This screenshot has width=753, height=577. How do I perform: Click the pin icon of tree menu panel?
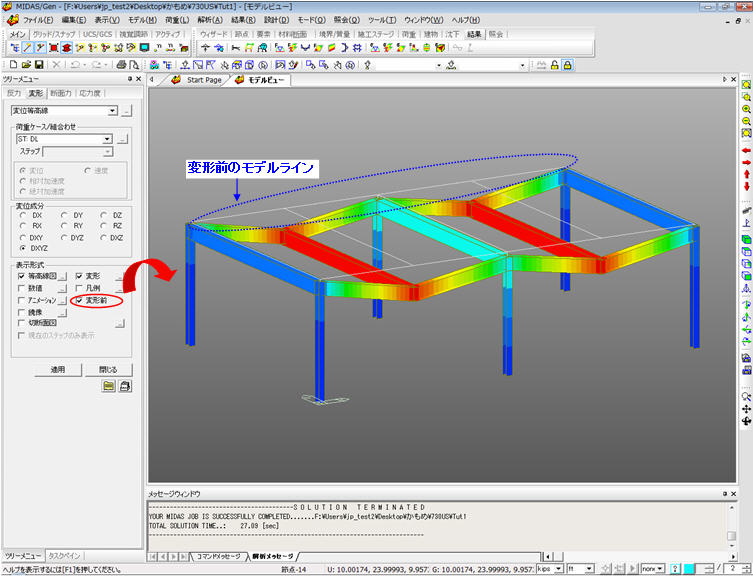pyautogui.click(x=130, y=79)
